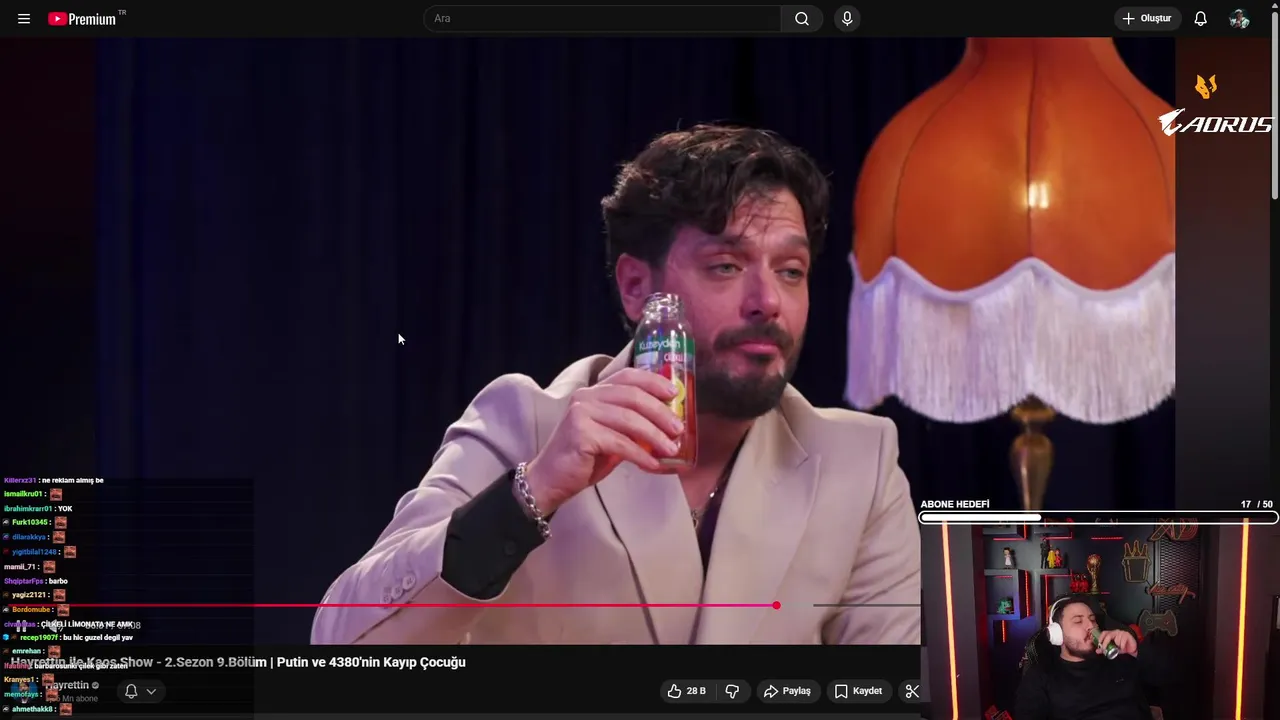The width and height of the screenshot is (1280, 720).
Task: Pause the video via pause control
Action: pos(20,626)
